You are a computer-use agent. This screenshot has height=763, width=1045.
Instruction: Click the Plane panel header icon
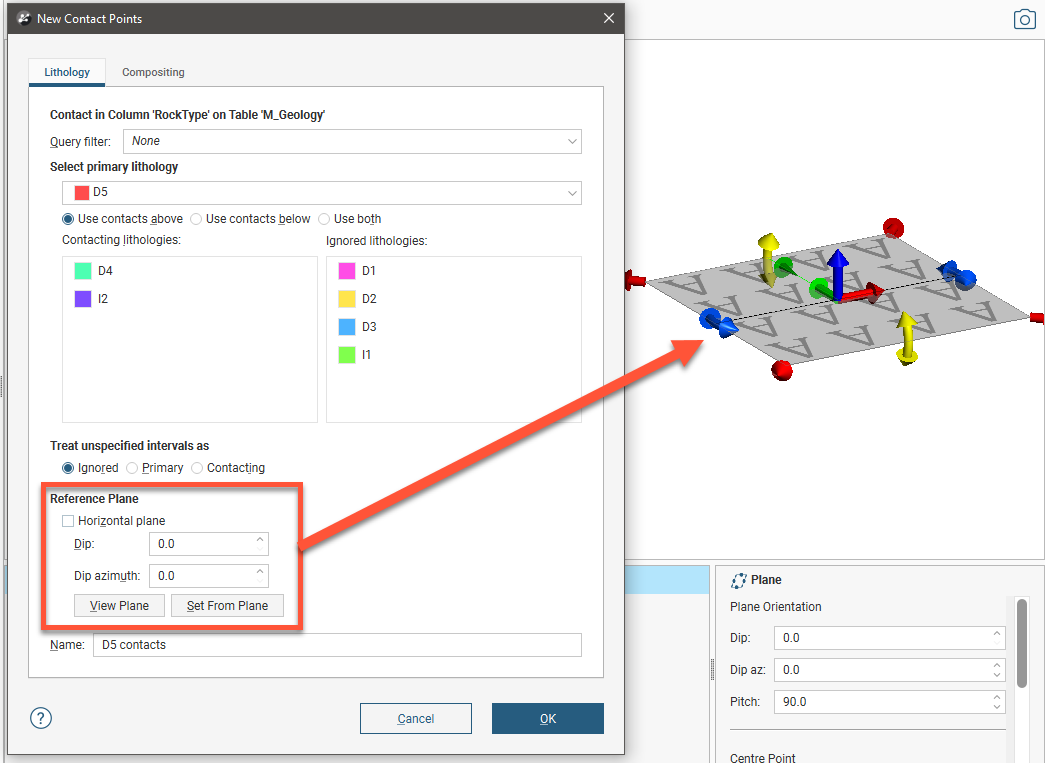pyautogui.click(x=739, y=580)
